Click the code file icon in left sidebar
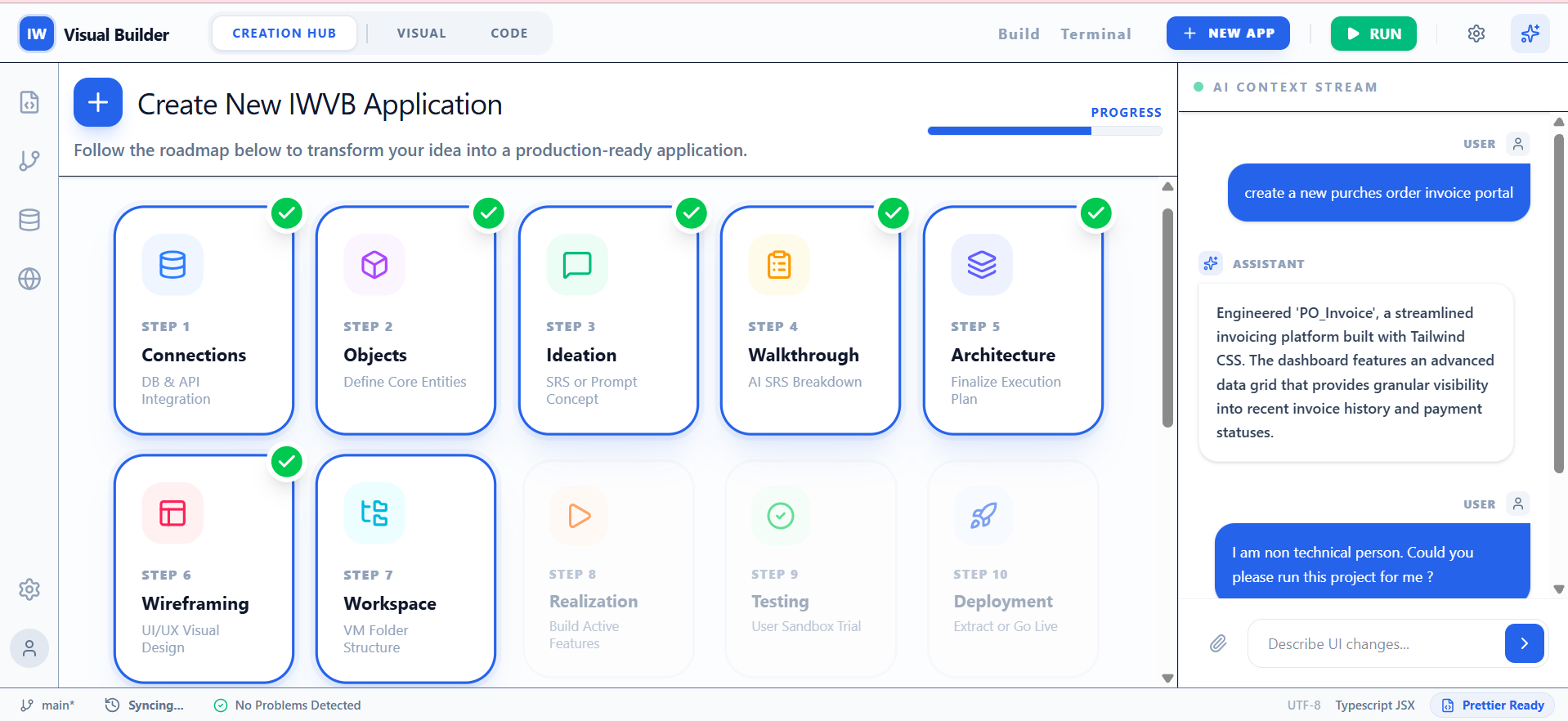This screenshot has height=721, width=1568. (29, 102)
